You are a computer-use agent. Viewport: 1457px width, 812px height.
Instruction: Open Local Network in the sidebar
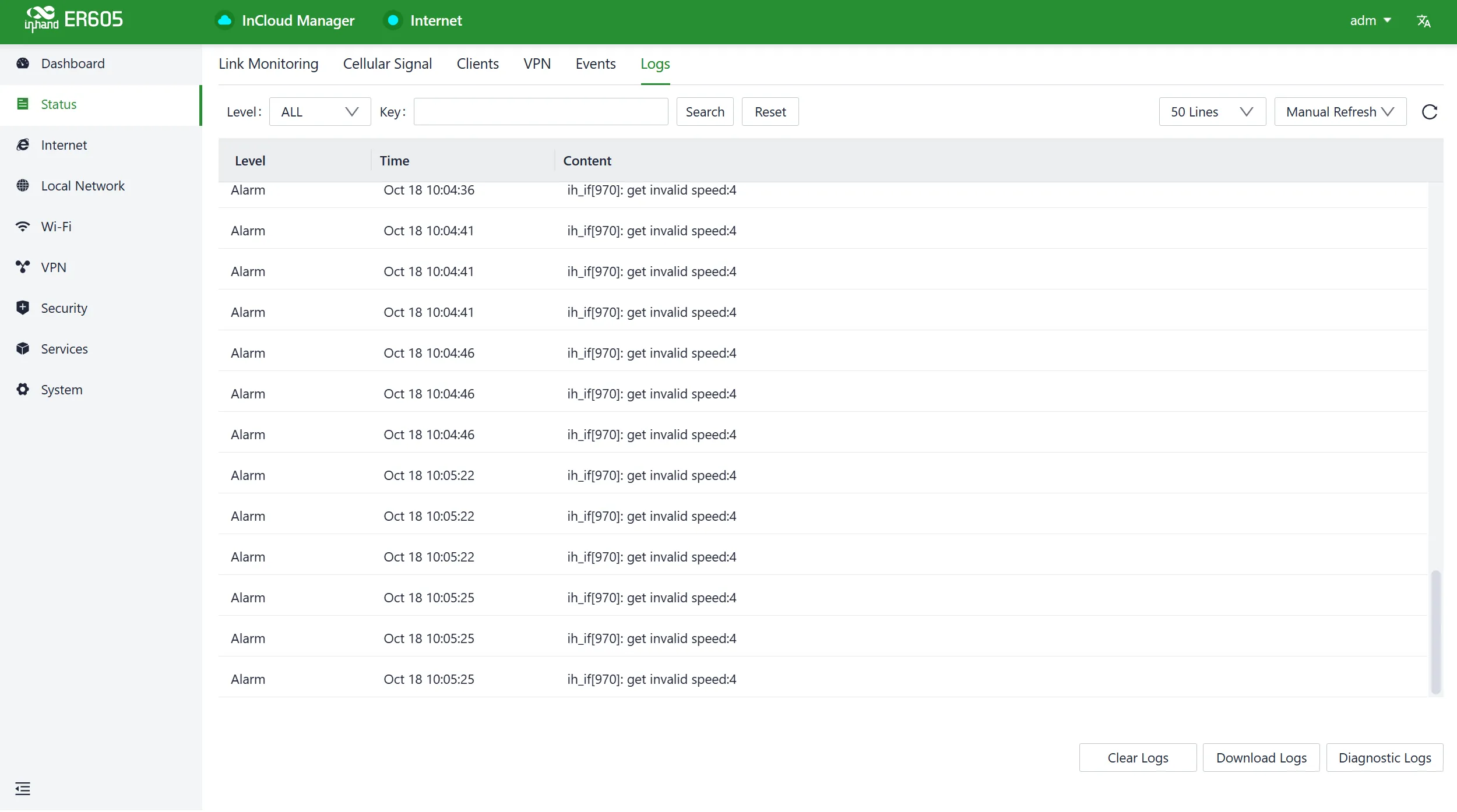(101, 186)
